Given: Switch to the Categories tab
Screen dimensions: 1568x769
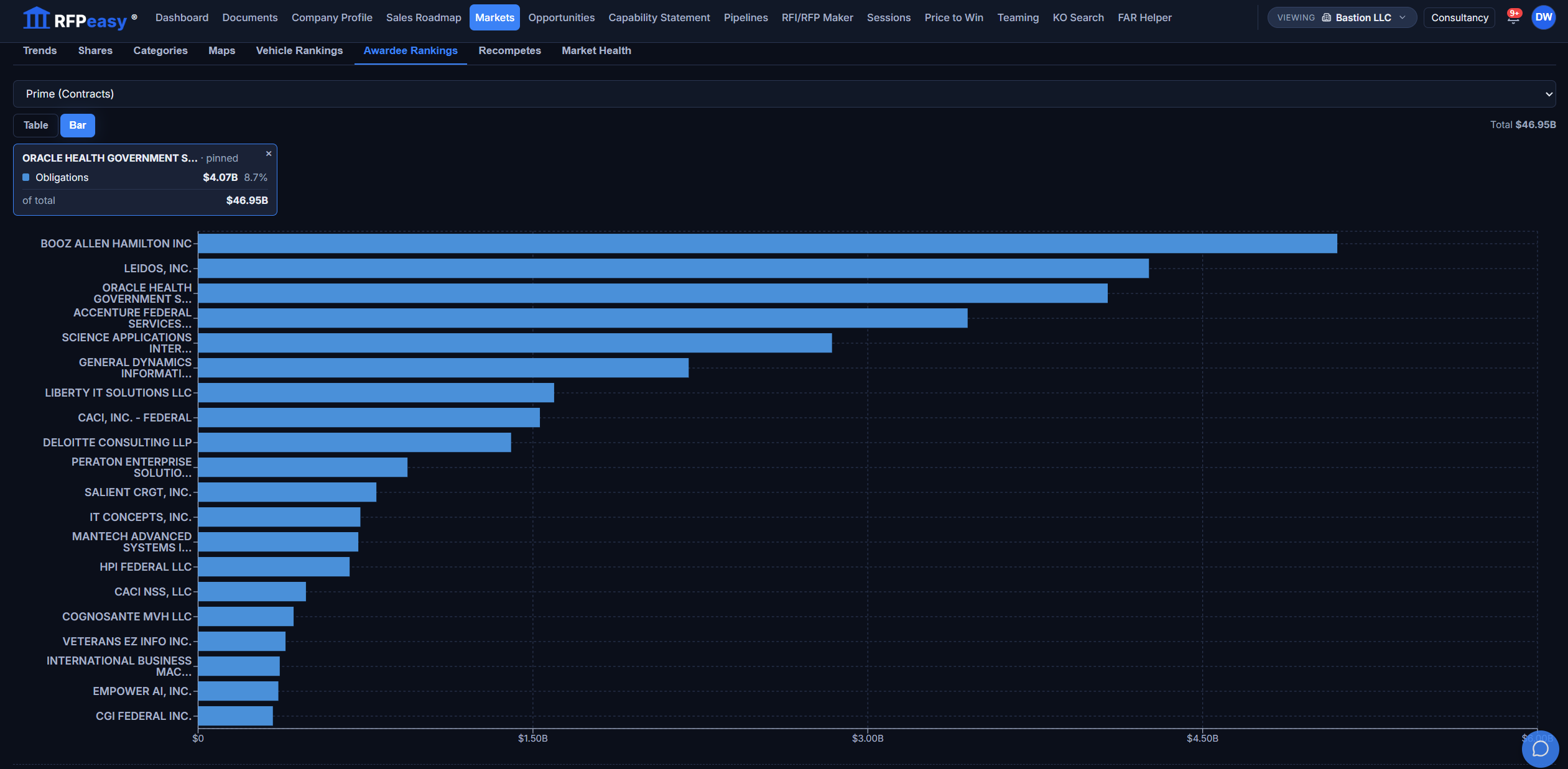Looking at the screenshot, I should pos(160,51).
